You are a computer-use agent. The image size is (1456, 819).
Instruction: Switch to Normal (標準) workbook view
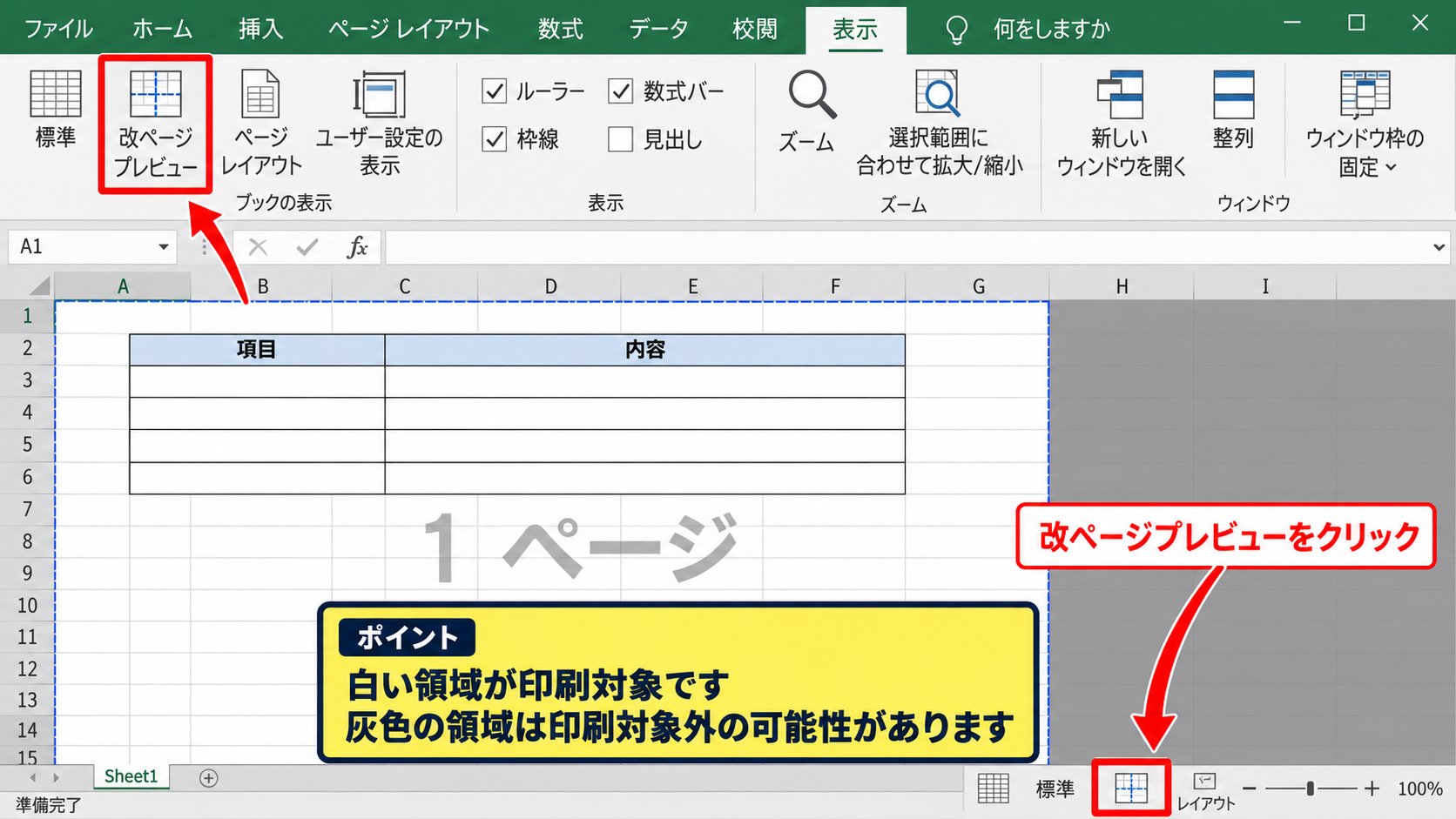[55, 109]
